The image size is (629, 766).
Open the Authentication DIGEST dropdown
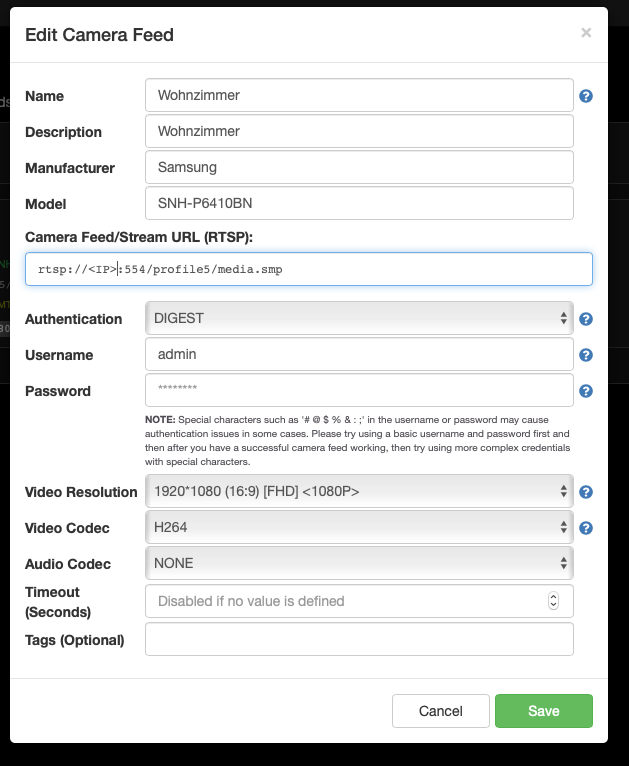[x=359, y=319]
